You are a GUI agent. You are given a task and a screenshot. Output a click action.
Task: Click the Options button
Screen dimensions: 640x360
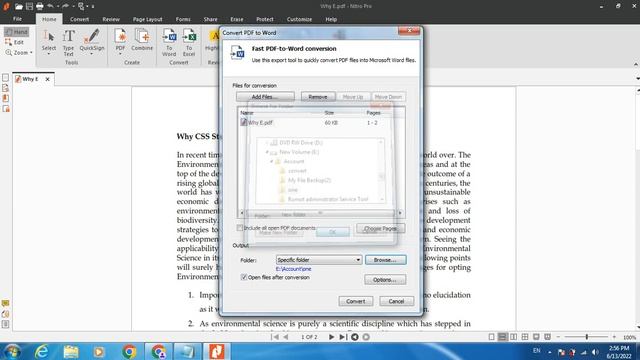385,280
